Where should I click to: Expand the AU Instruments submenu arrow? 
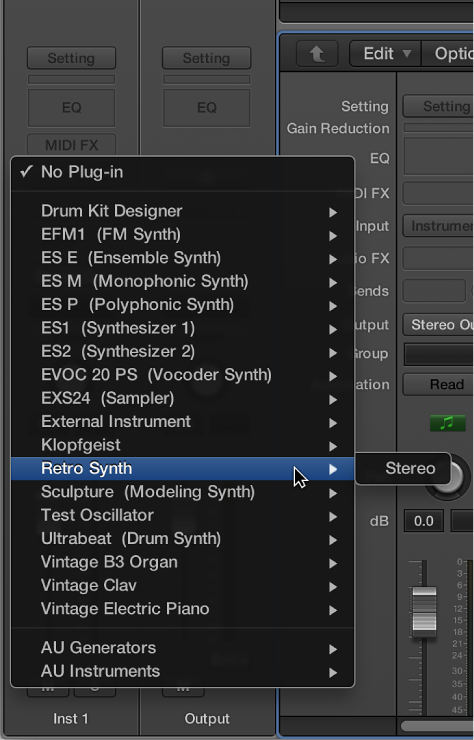(333, 673)
